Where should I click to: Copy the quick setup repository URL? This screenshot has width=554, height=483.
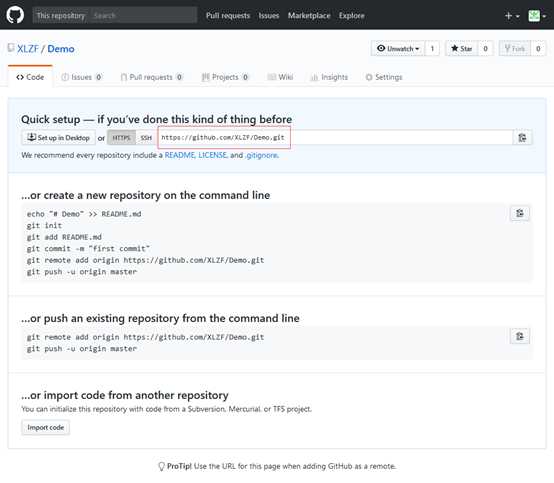pos(522,138)
